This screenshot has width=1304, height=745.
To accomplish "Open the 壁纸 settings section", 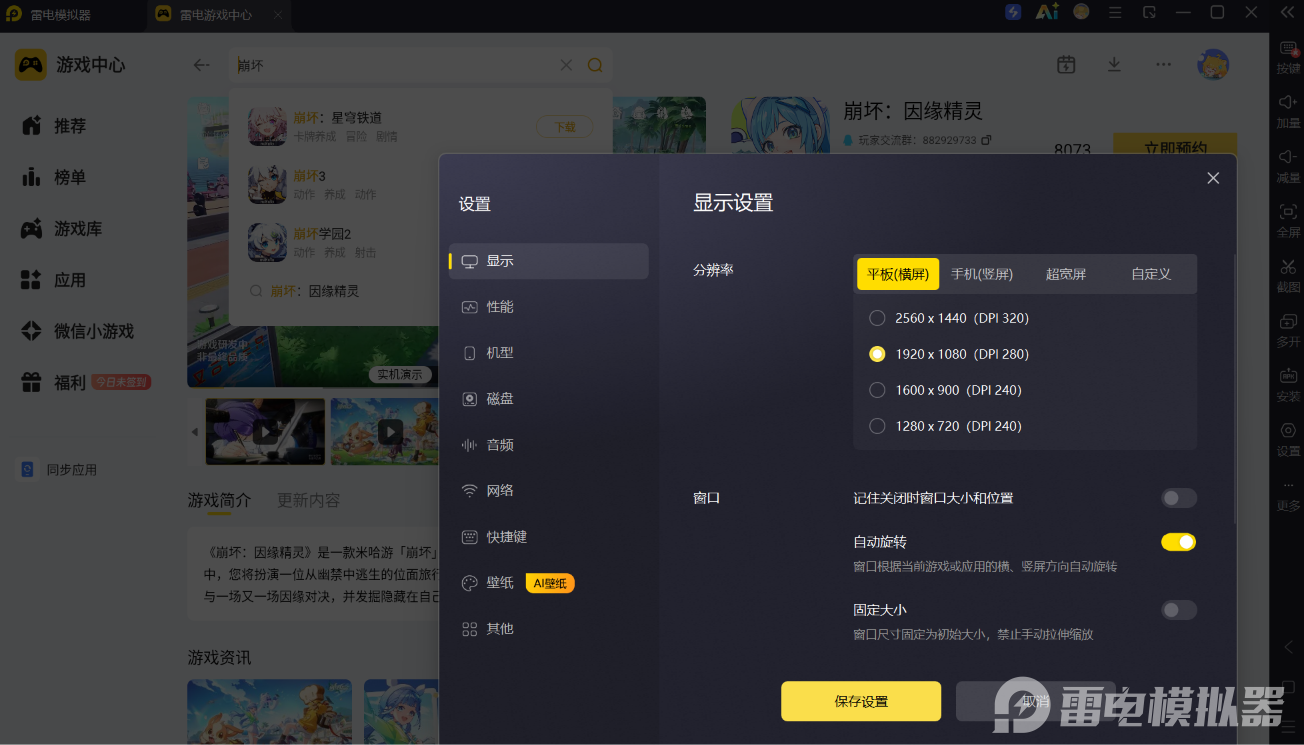I will 549,583.
